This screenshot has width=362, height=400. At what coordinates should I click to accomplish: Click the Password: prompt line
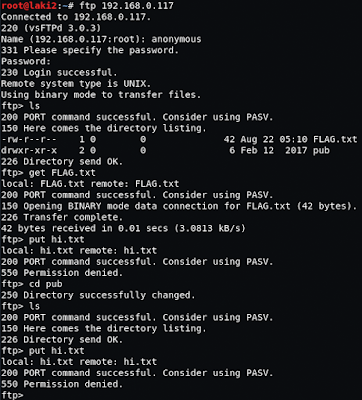tap(26, 61)
